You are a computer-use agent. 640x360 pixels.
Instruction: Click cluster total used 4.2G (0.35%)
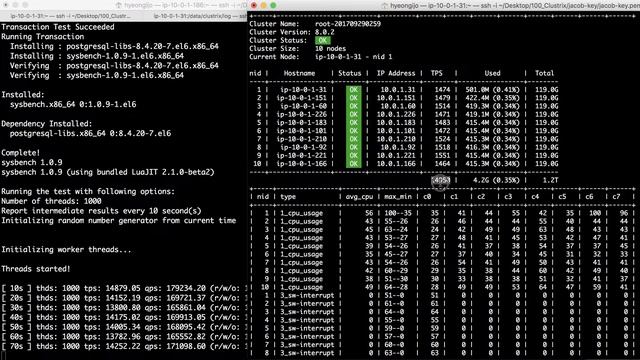[496, 180]
